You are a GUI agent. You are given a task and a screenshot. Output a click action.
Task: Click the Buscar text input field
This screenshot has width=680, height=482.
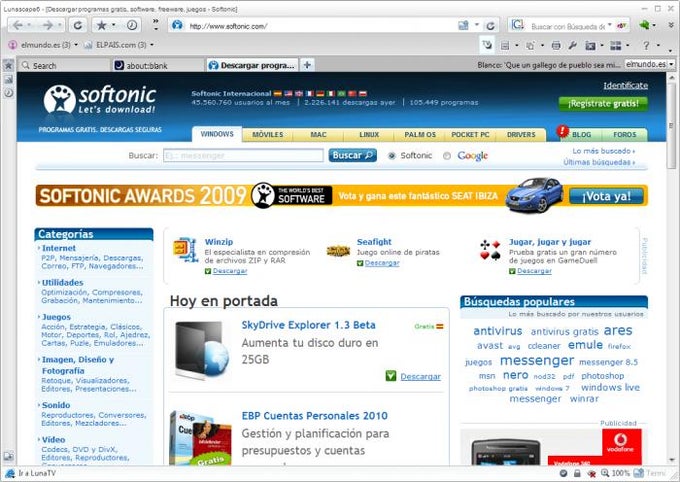[243, 155]
